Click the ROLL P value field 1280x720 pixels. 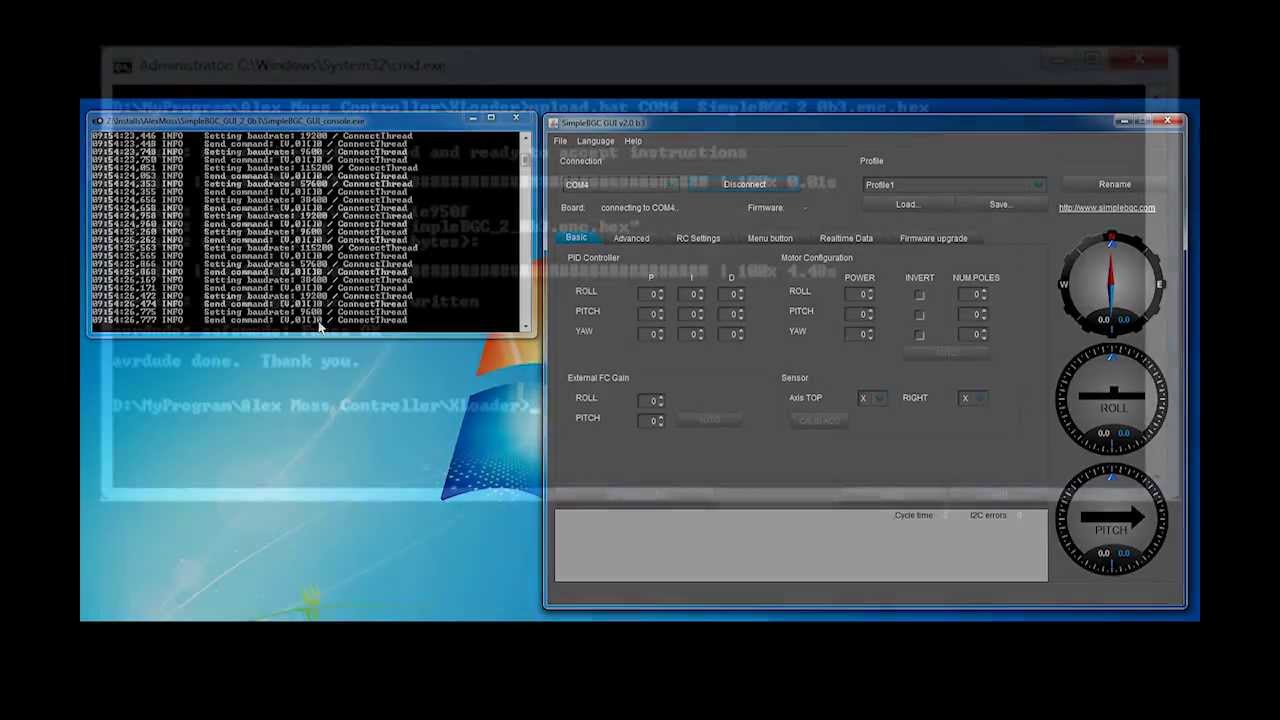[x=651, y=295]
